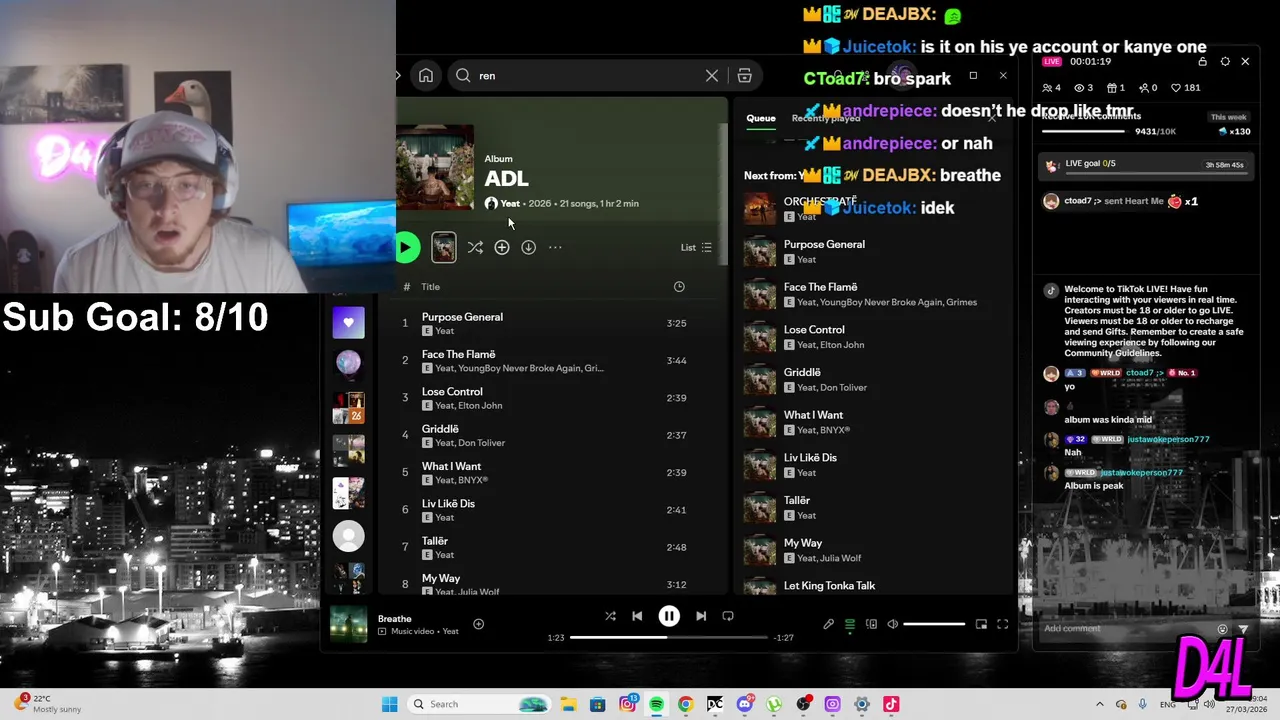Viewport: 1280px width, 720px height.
Task: Open the Spotify miniplayer icon
Action: (x=981, y=624)
